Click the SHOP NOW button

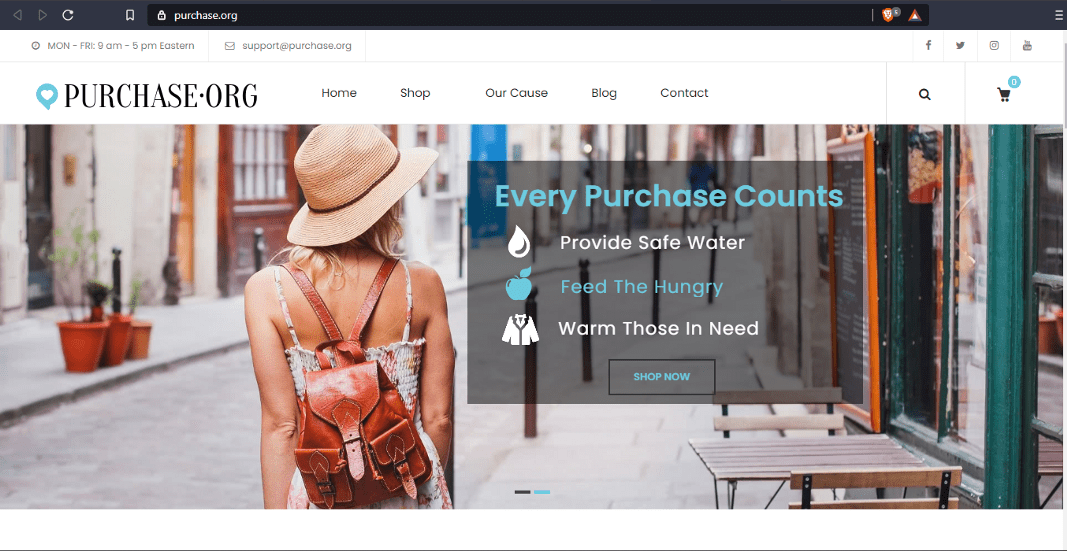coord(661,377)
